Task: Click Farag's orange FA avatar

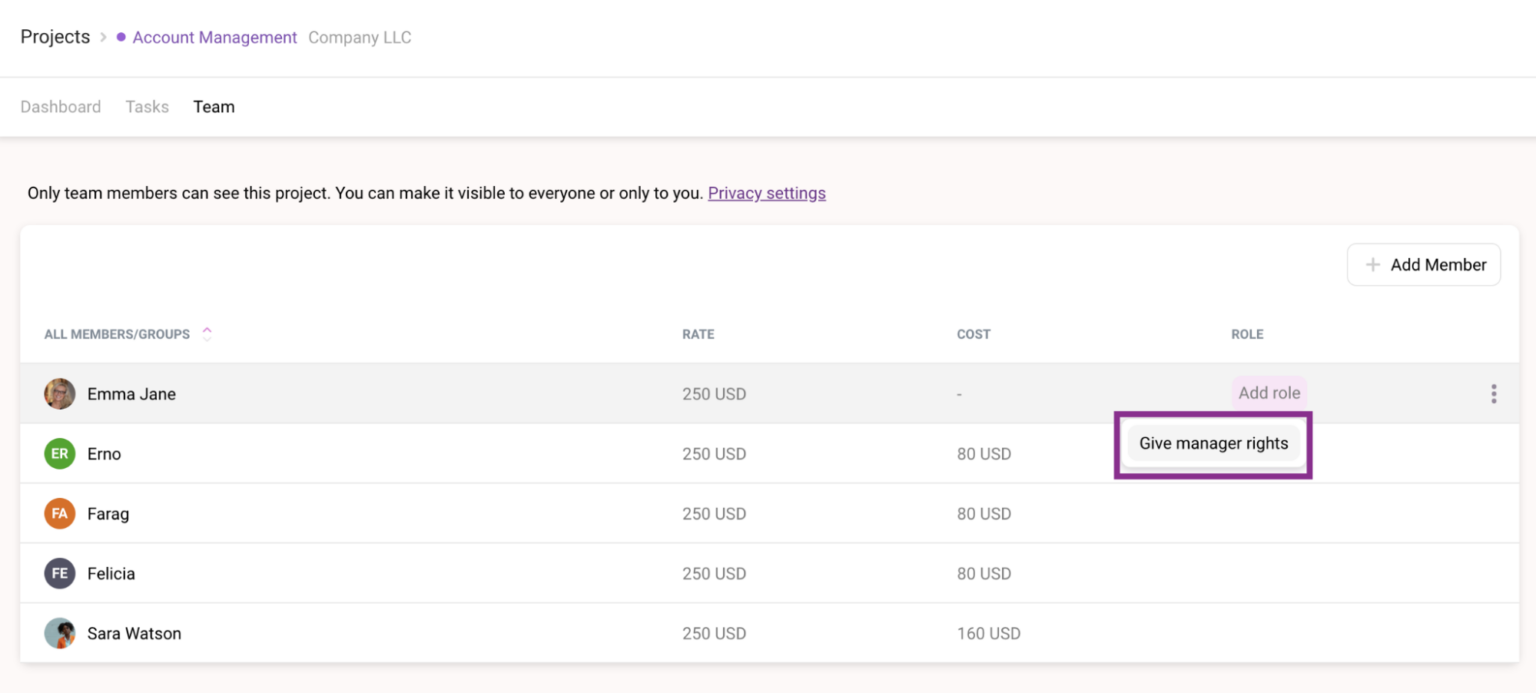Action: 60,514
